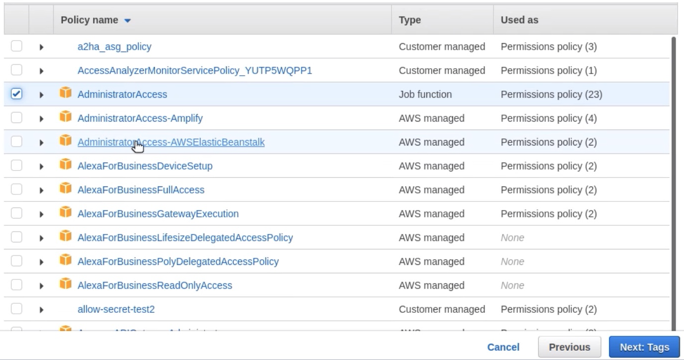
Task: Open the AlexaForBusinessFullAccess policy link
Action: 141,190
